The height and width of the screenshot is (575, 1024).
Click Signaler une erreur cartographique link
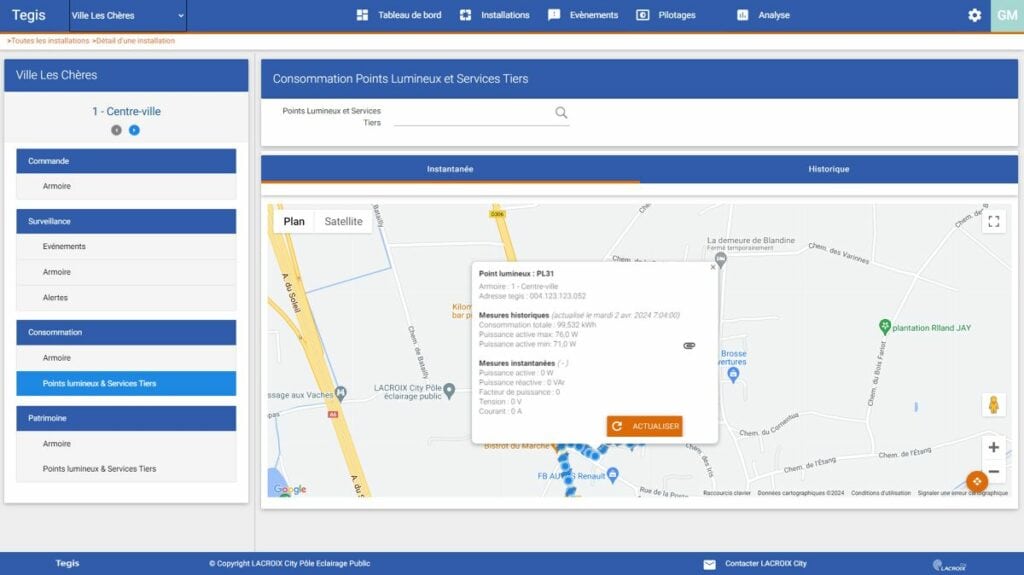pos(963,493)
